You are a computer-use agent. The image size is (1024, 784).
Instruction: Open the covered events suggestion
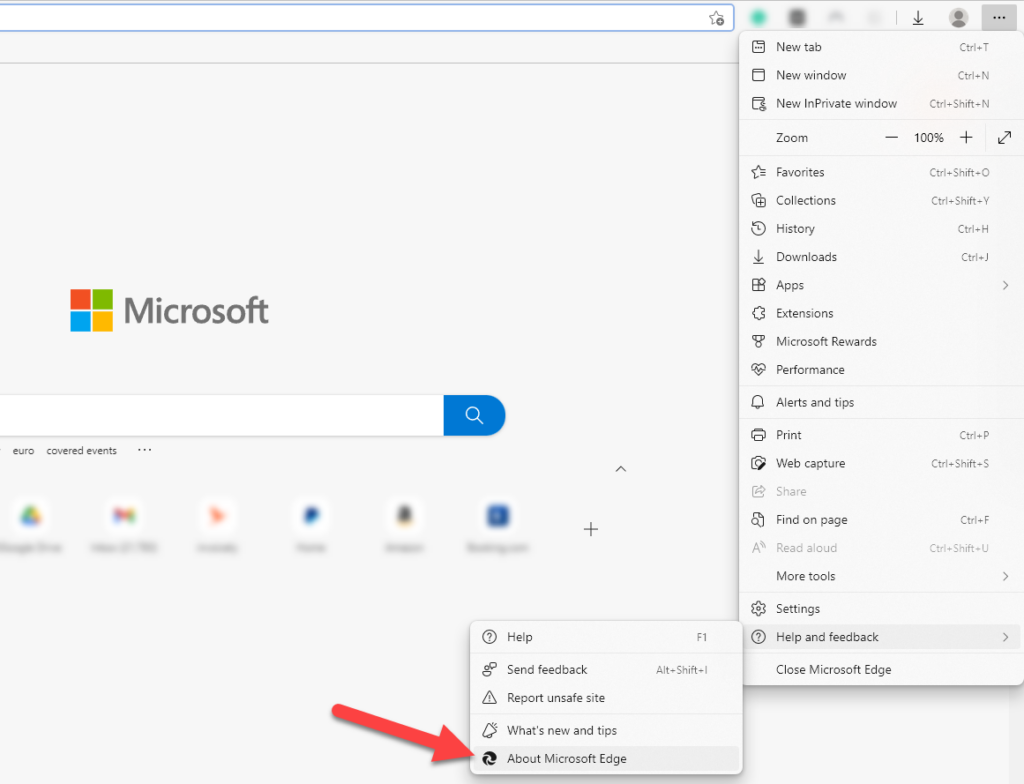(x=81, y=450)
